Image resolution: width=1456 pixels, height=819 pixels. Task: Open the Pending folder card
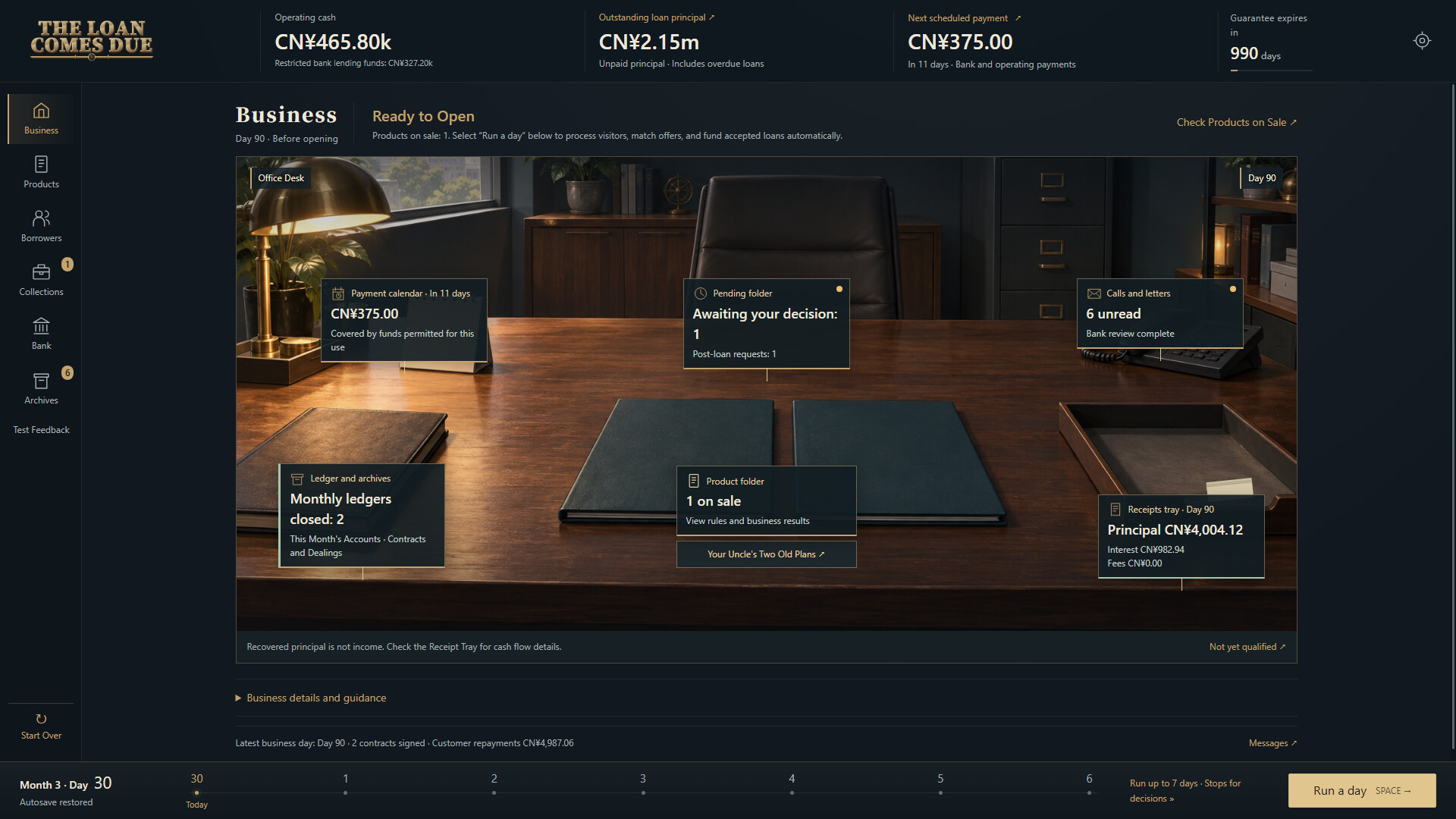point(766,324)
